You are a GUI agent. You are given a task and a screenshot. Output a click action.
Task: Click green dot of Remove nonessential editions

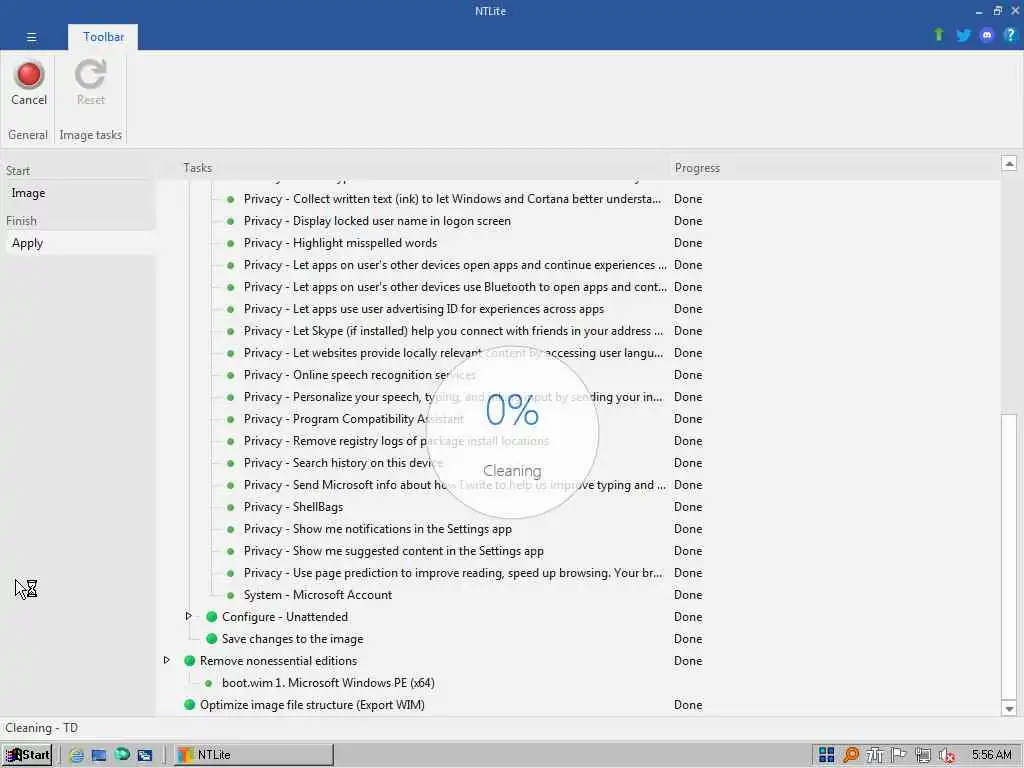189,660
